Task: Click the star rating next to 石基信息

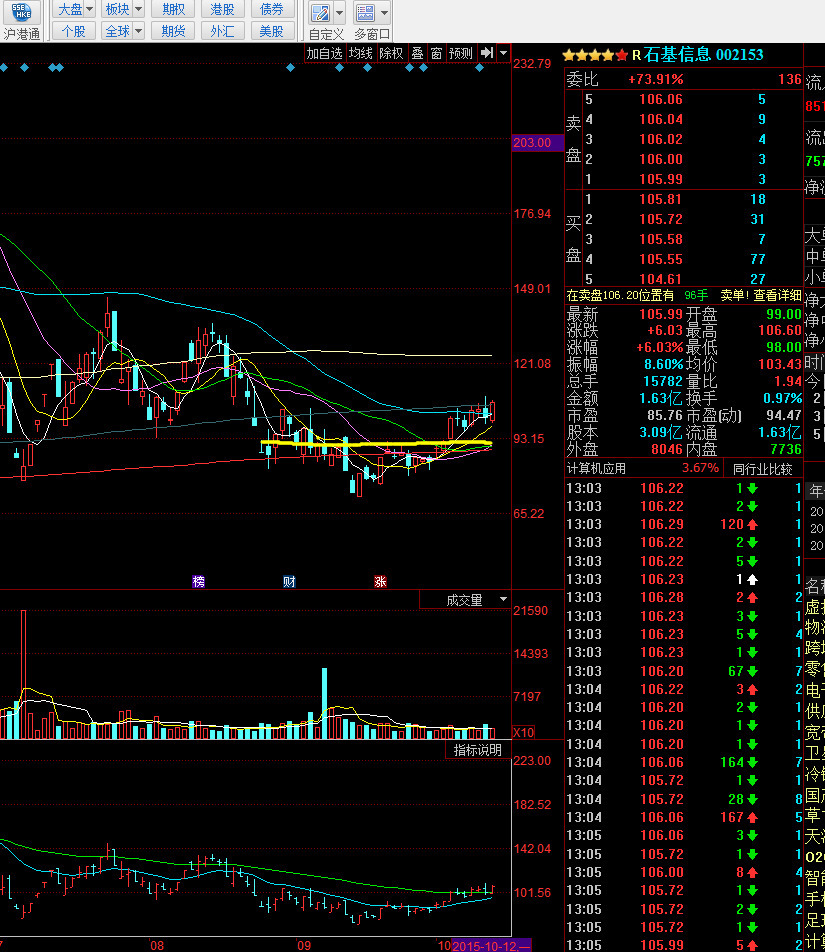Action: (596, 55)
